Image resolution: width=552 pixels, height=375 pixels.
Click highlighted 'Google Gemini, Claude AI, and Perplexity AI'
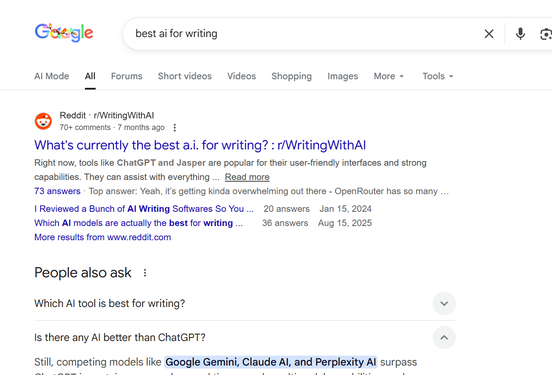pos(271,362)
